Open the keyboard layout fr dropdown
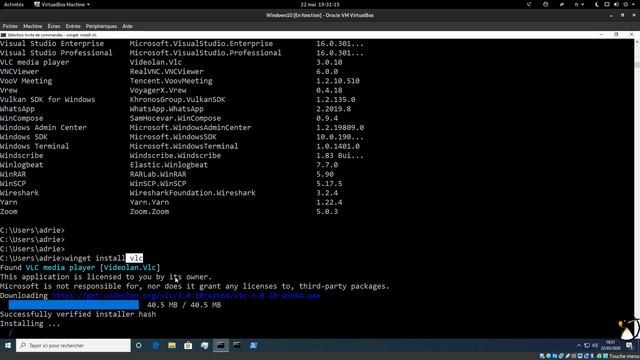Viewport: 640px width, 360px height. point(579,4)
